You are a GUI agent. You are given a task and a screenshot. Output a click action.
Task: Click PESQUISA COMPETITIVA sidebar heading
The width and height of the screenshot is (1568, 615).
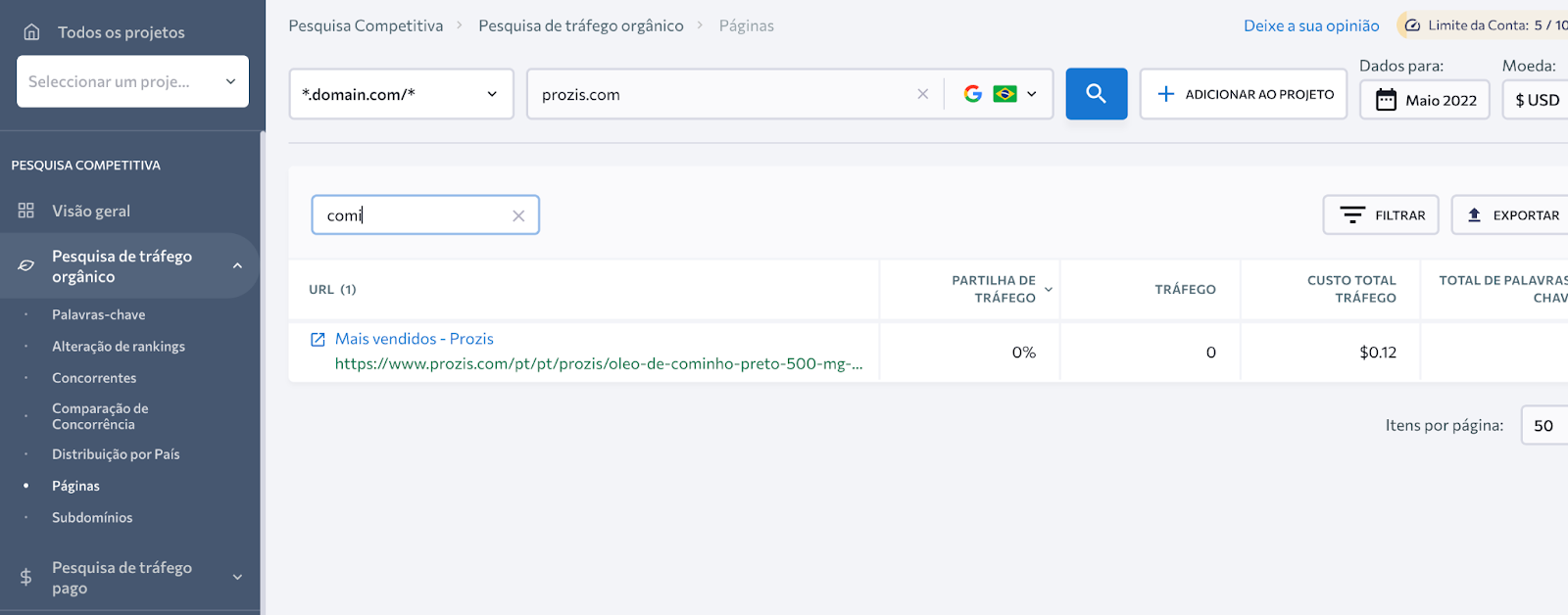tap(85, 166)
